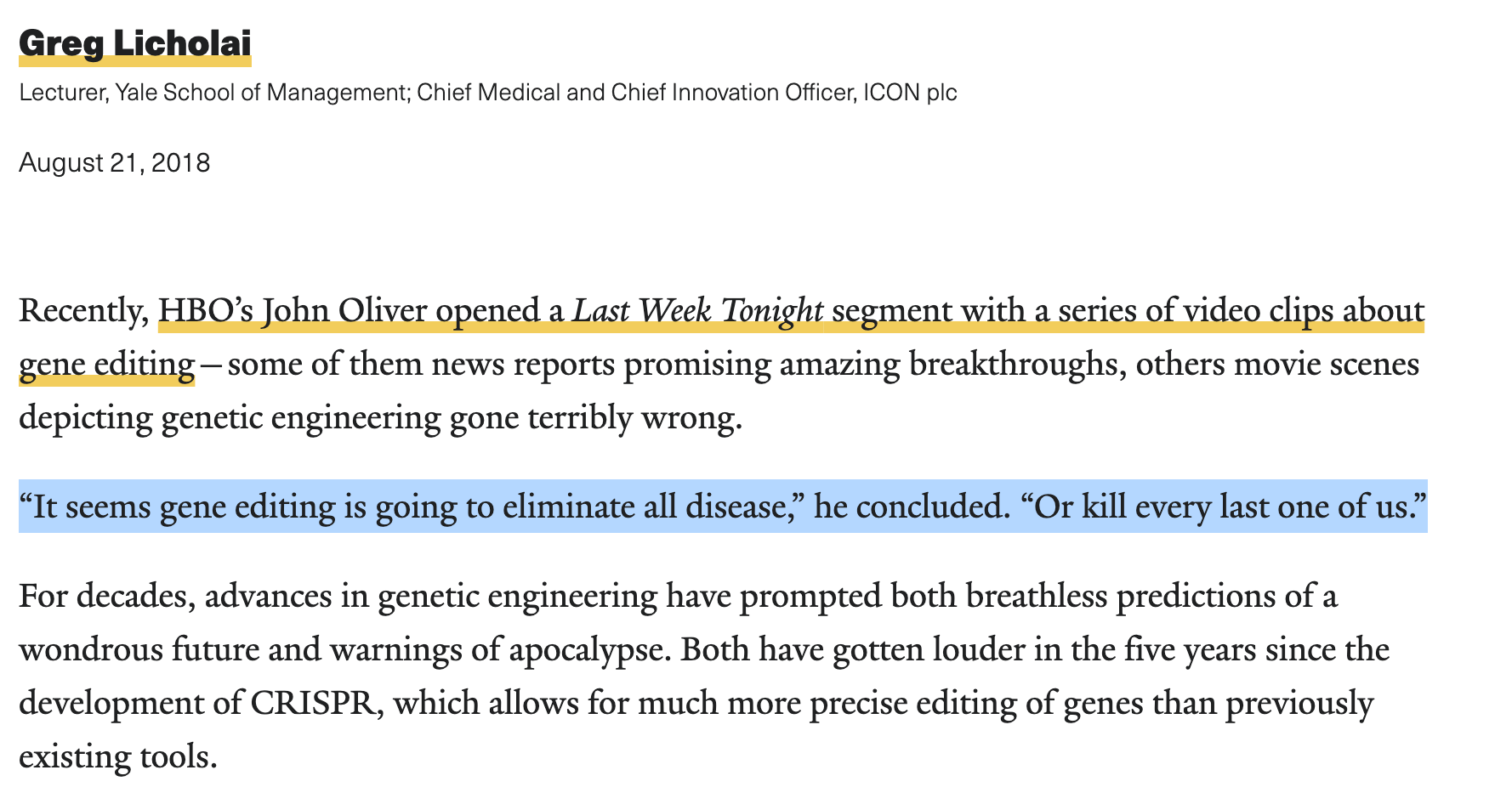Click the word "CRISPR" in the last paragraph
Screen dimensions: 1512x804
tap(312, 704)
